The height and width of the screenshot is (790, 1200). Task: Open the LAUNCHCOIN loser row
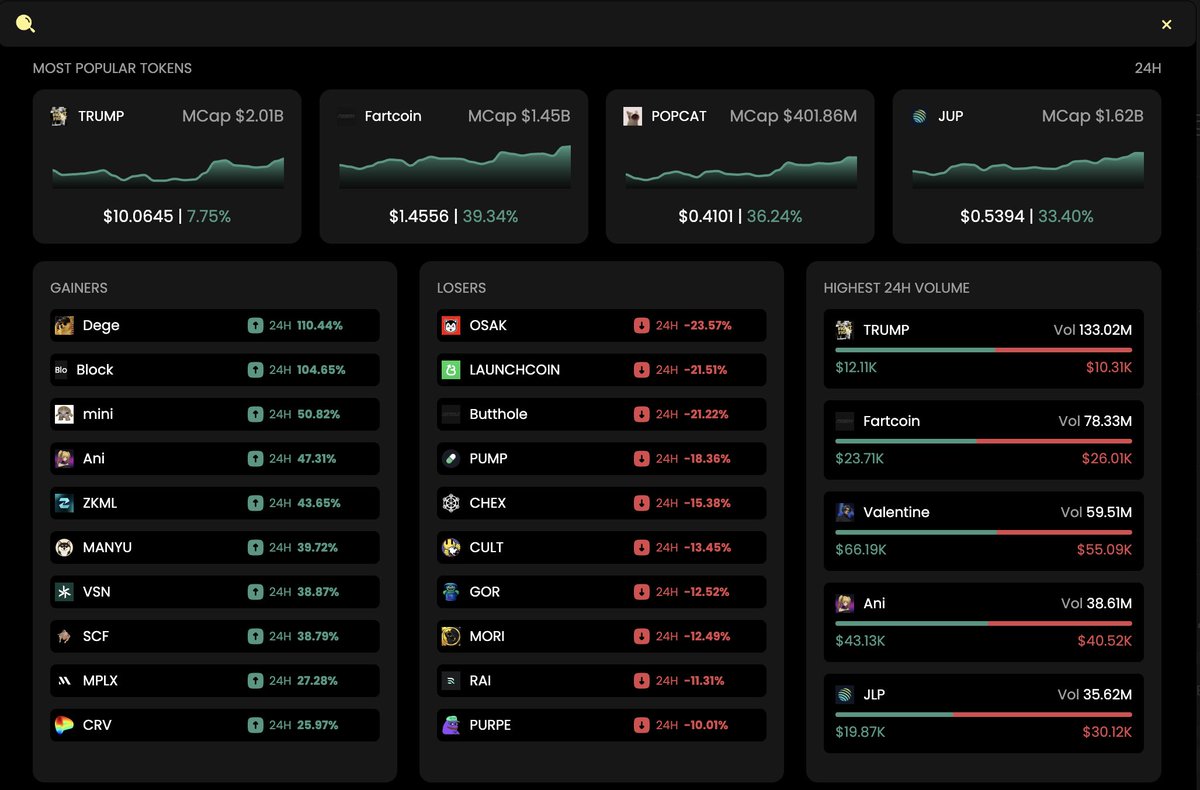pyautogui.click(x=602, y=370)
